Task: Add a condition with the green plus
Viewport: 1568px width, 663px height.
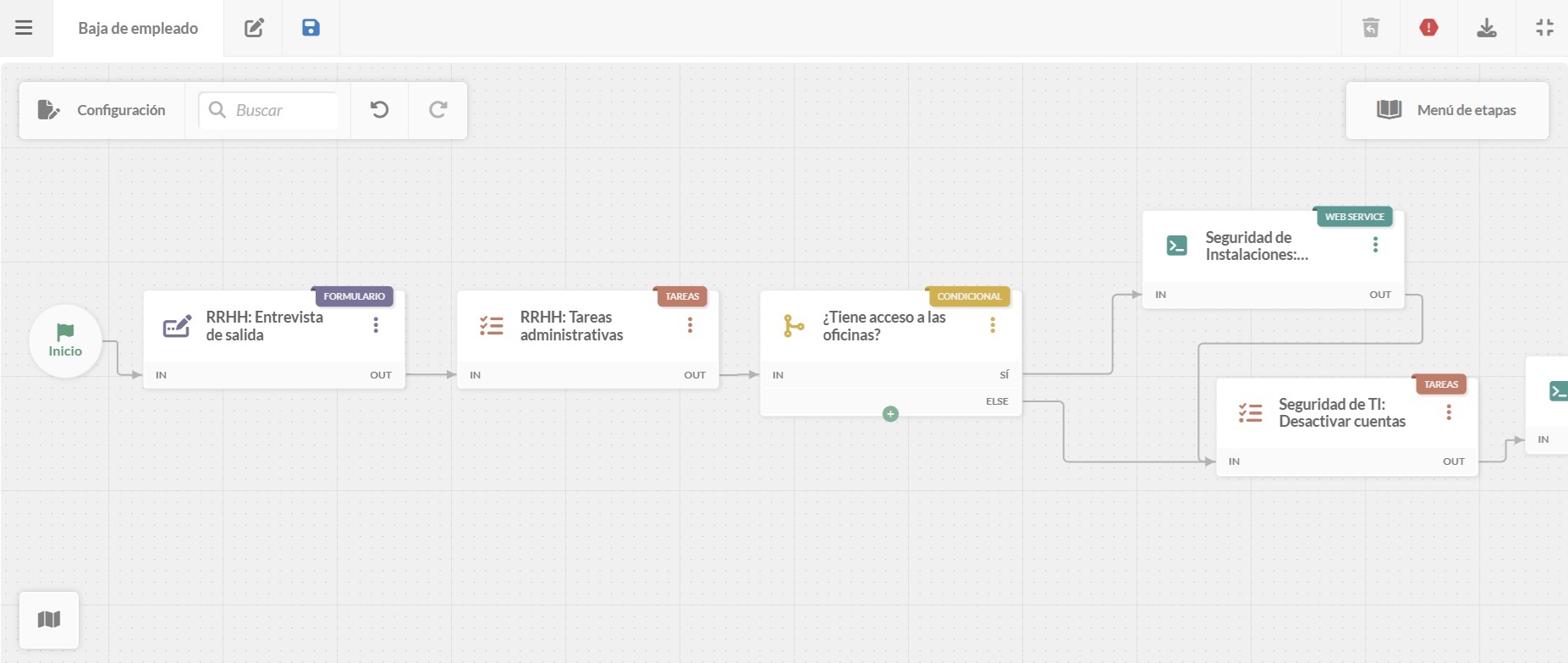Action: click(x=890, y=414)
